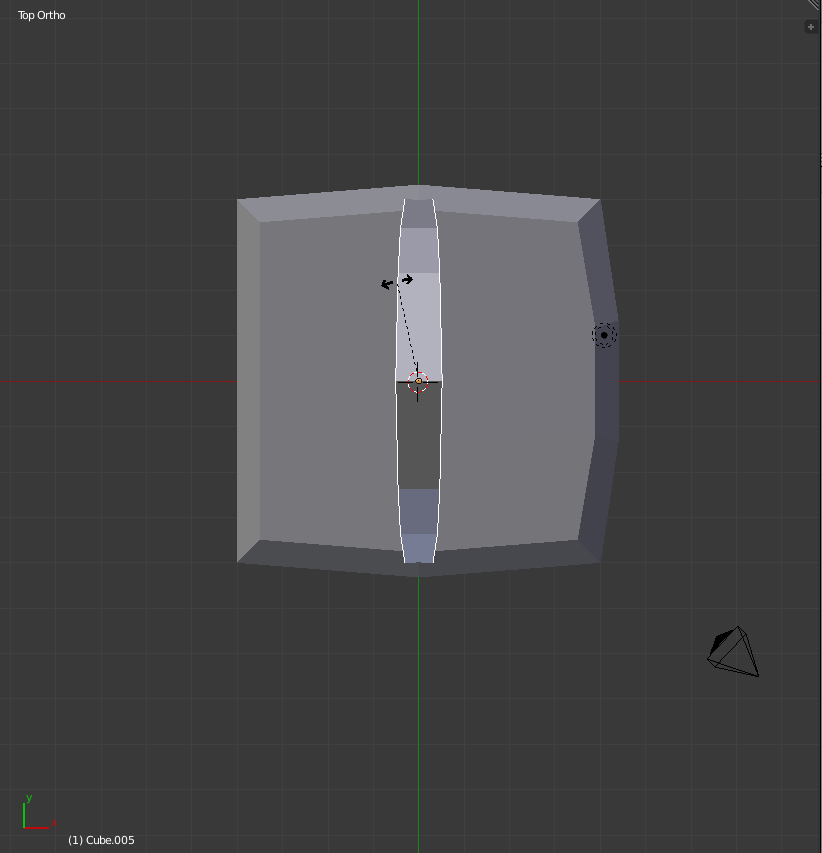
Task: Click the (1) Cube.005 object name text
Action: 101,840
